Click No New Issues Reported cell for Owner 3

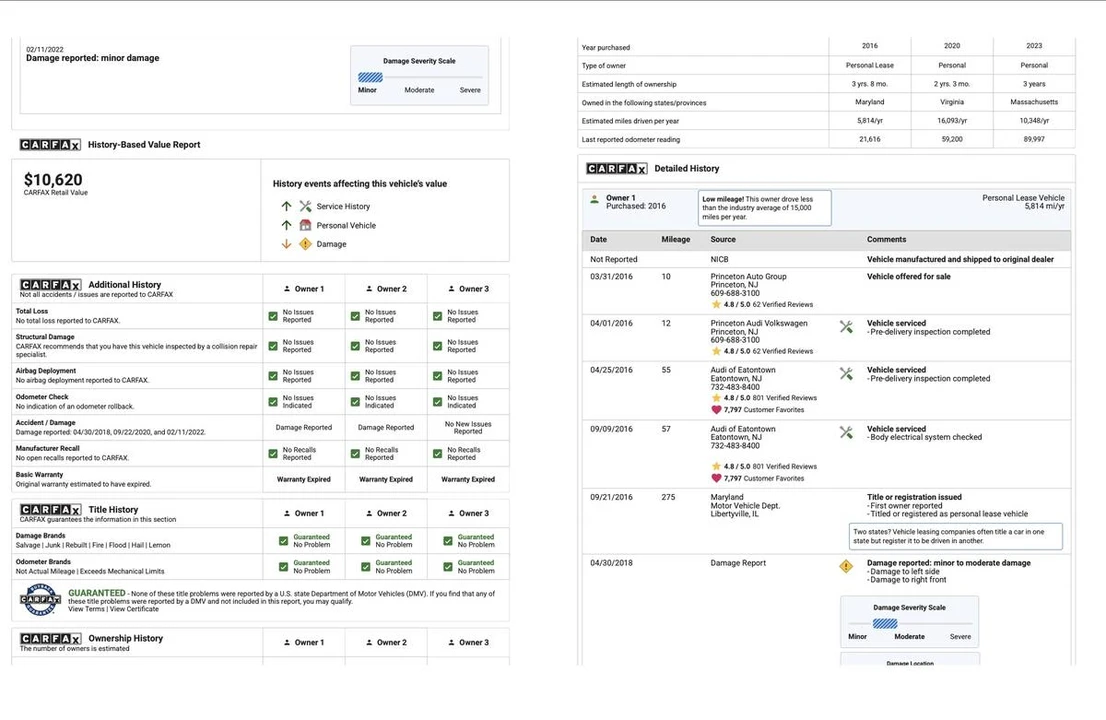click(468, 427)
